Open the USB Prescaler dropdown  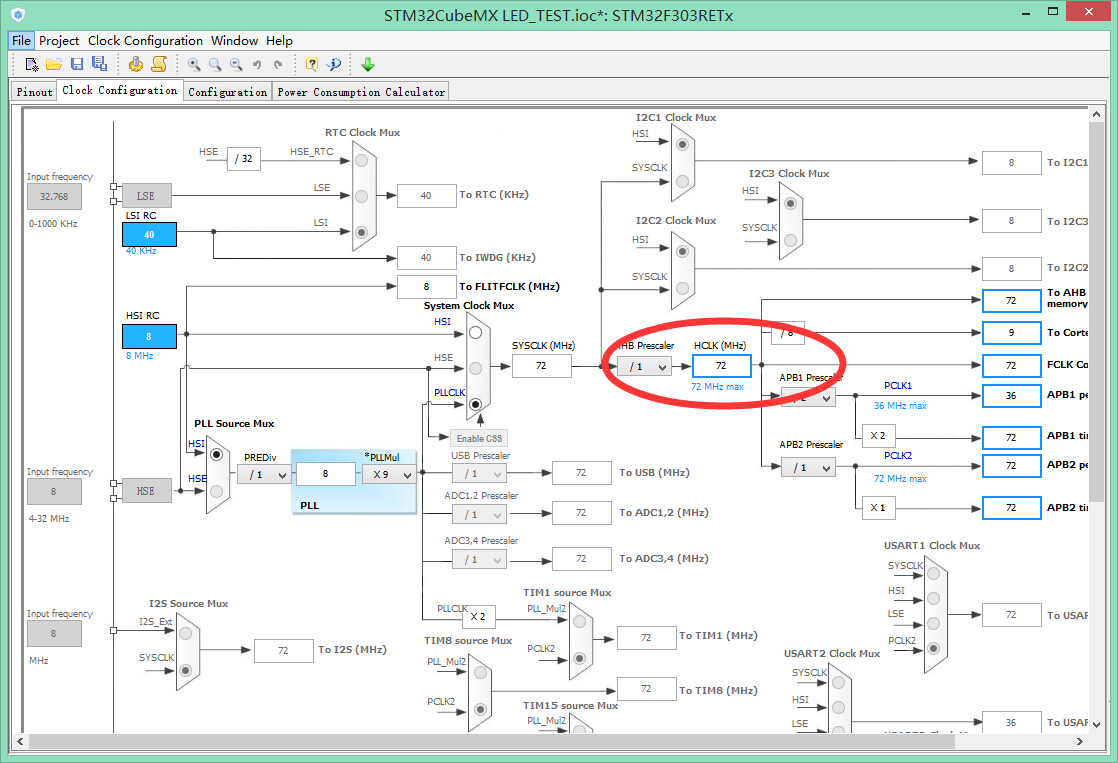click(478, 473)
